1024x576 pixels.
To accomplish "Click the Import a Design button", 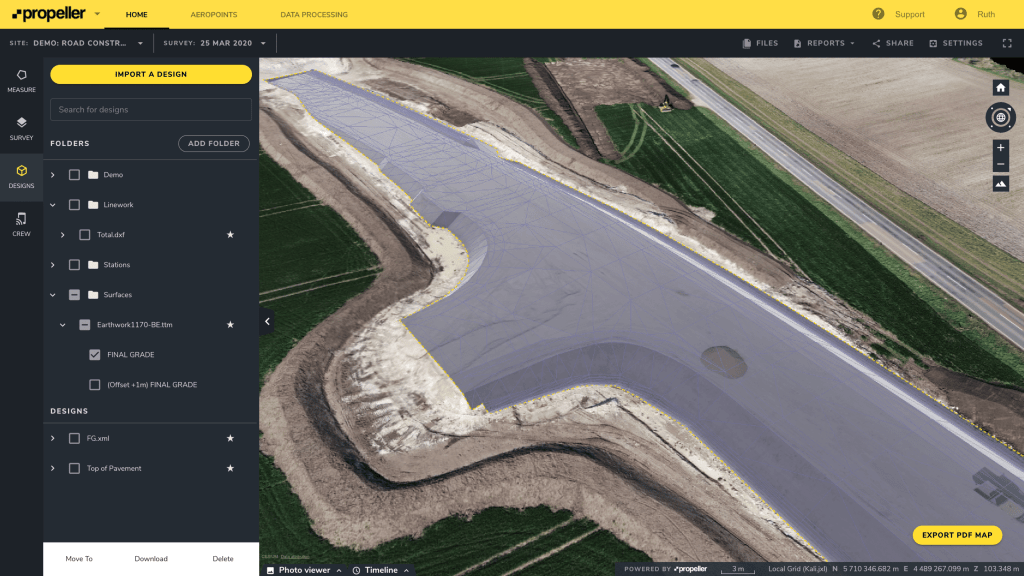I will [151, 74].
